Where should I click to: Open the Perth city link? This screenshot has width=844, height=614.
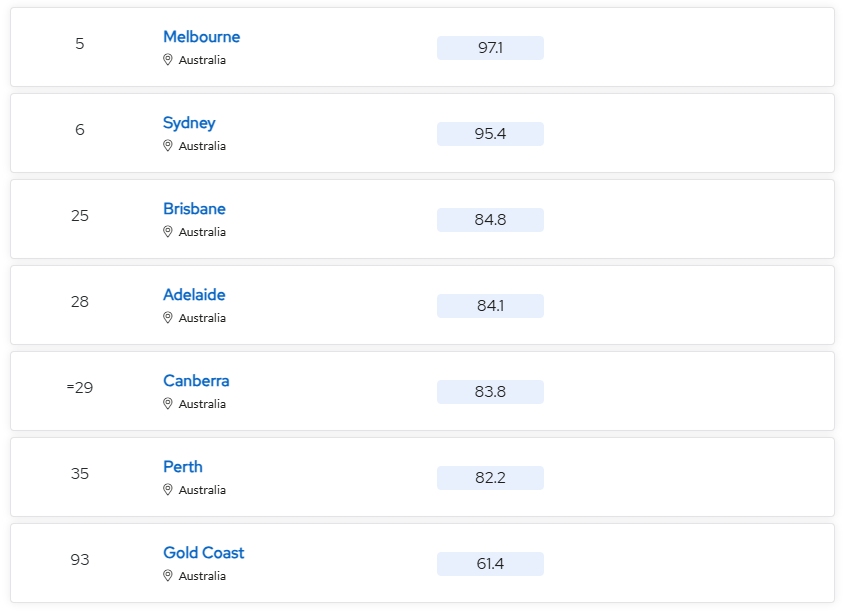pyautogui.click(x=182, y=467)
